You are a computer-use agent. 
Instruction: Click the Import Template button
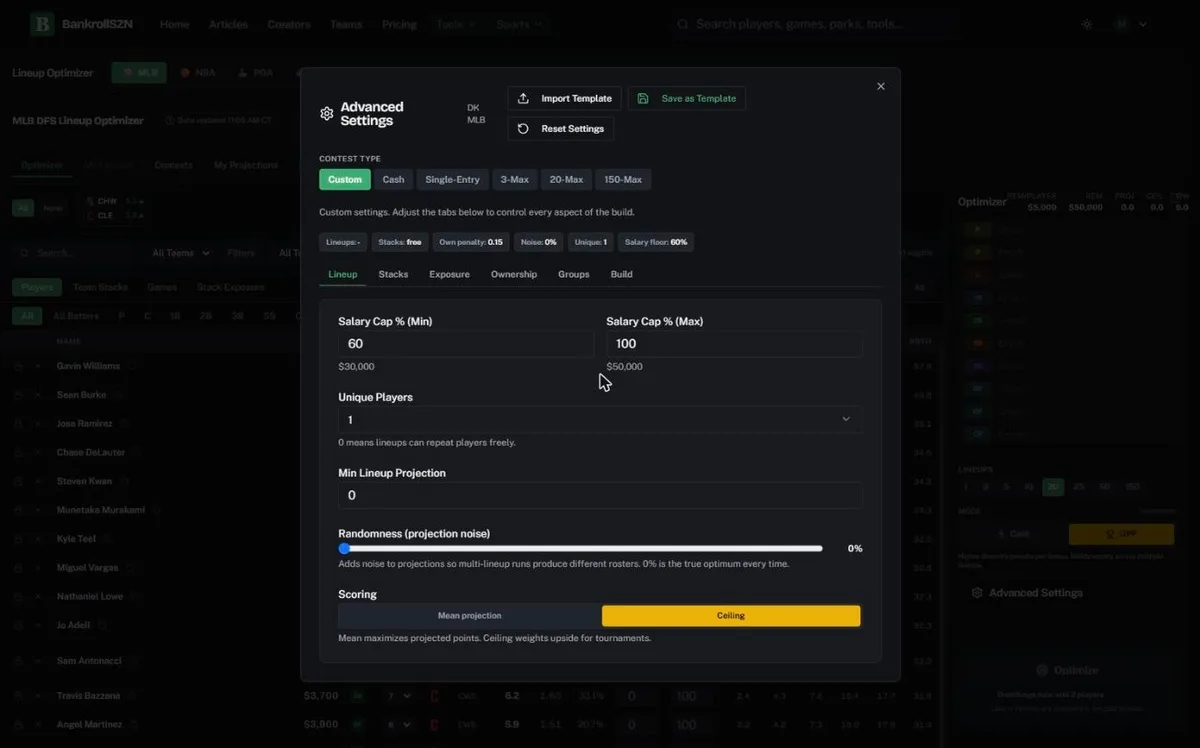tap(565, 98)
